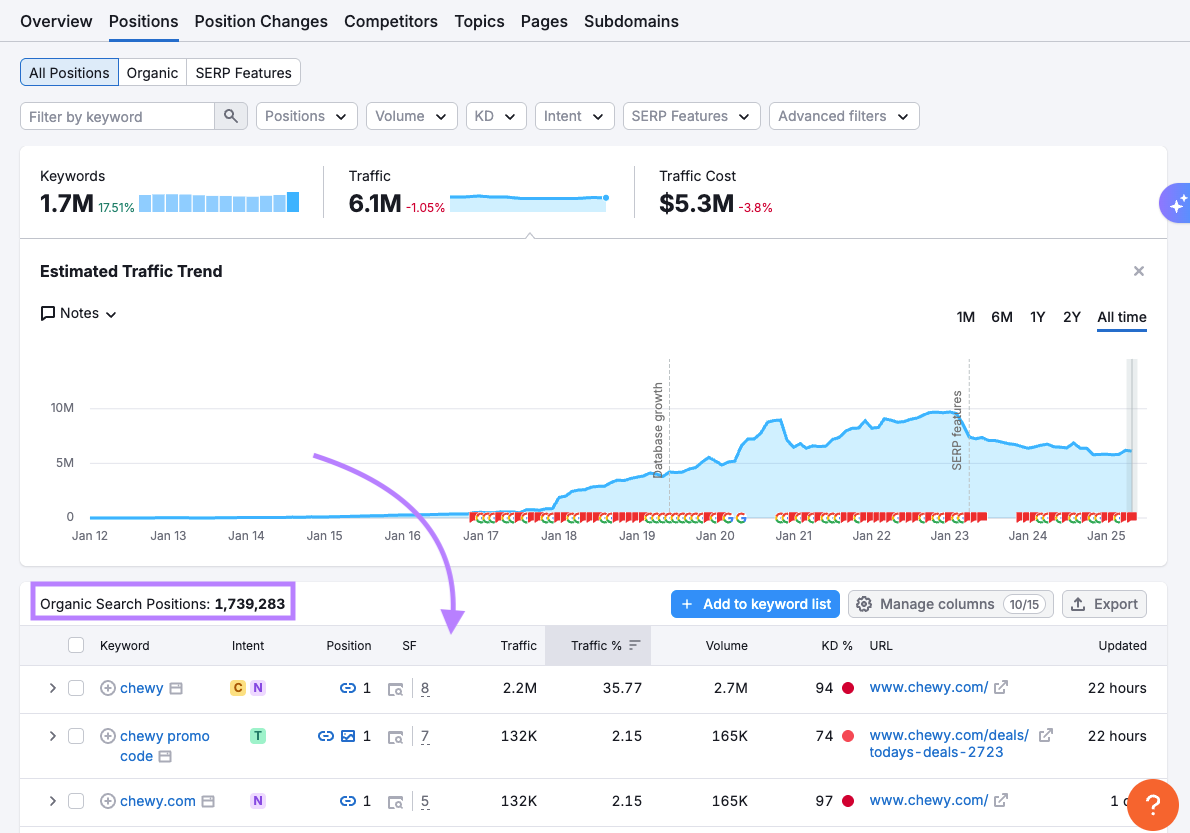Expand the 'chewy promo code' row details

(x=52, y=736)
